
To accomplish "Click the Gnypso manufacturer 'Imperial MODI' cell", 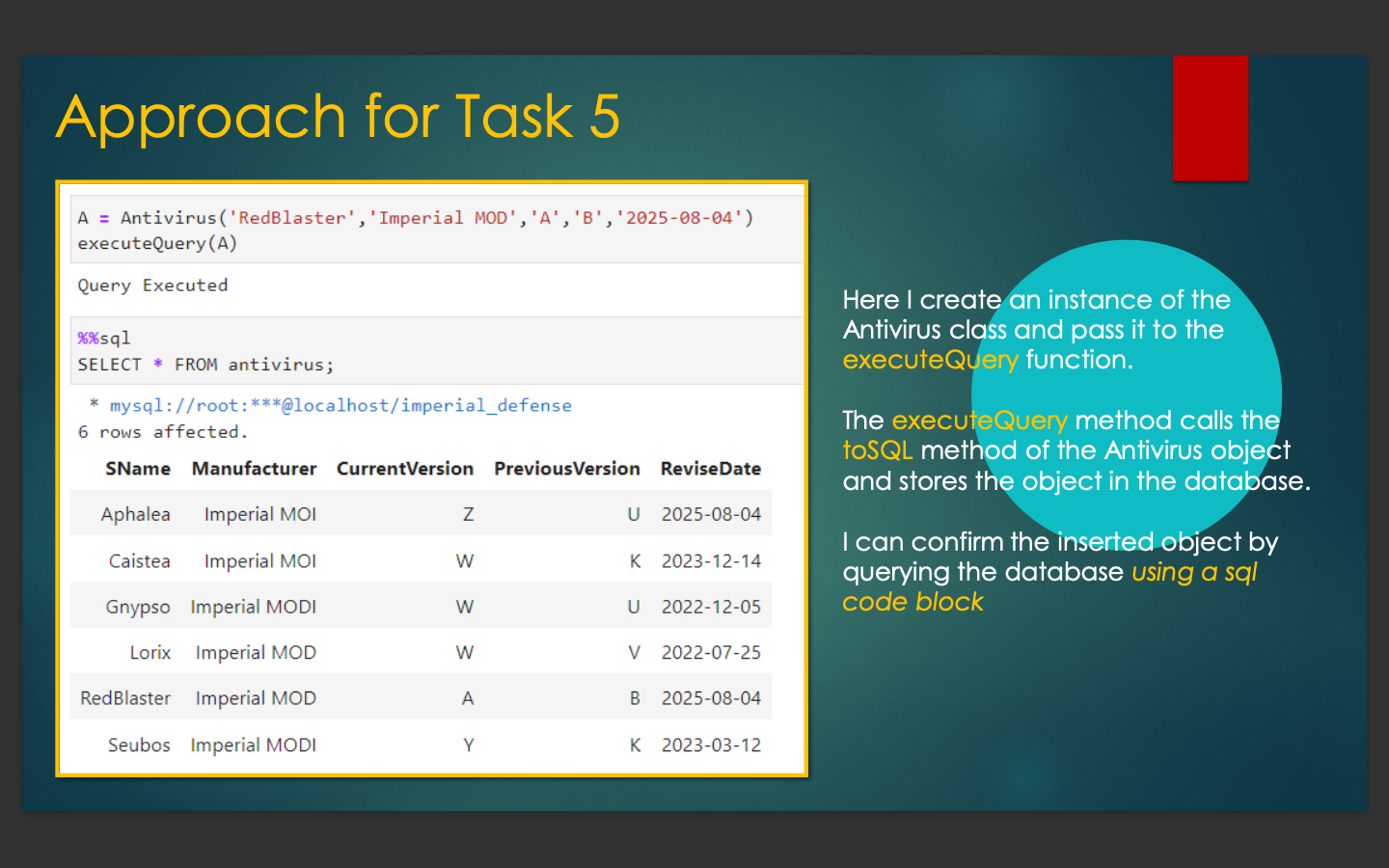I will click(252, 607).
